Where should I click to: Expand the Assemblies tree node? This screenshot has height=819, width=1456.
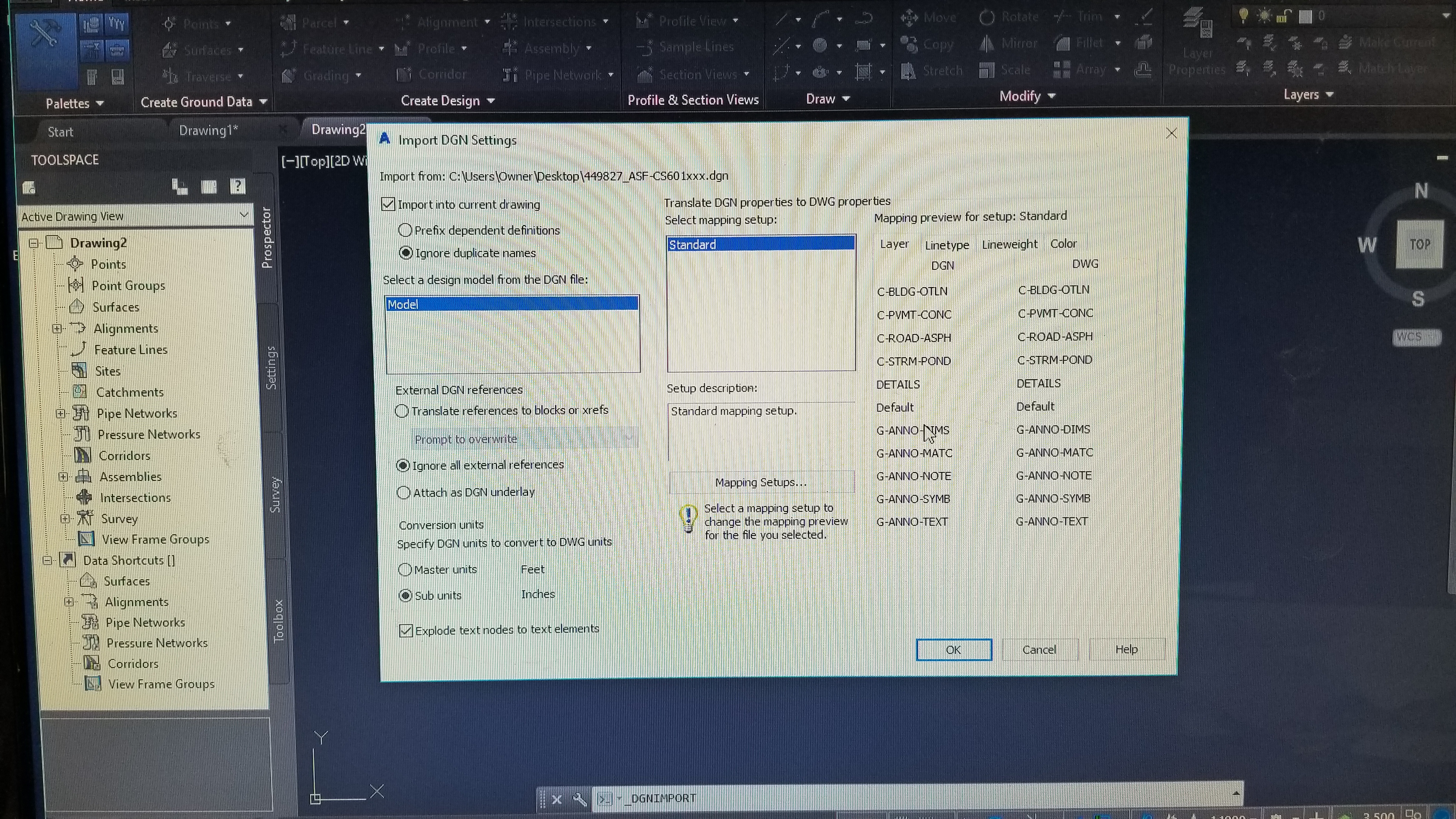tap(63, 477)
